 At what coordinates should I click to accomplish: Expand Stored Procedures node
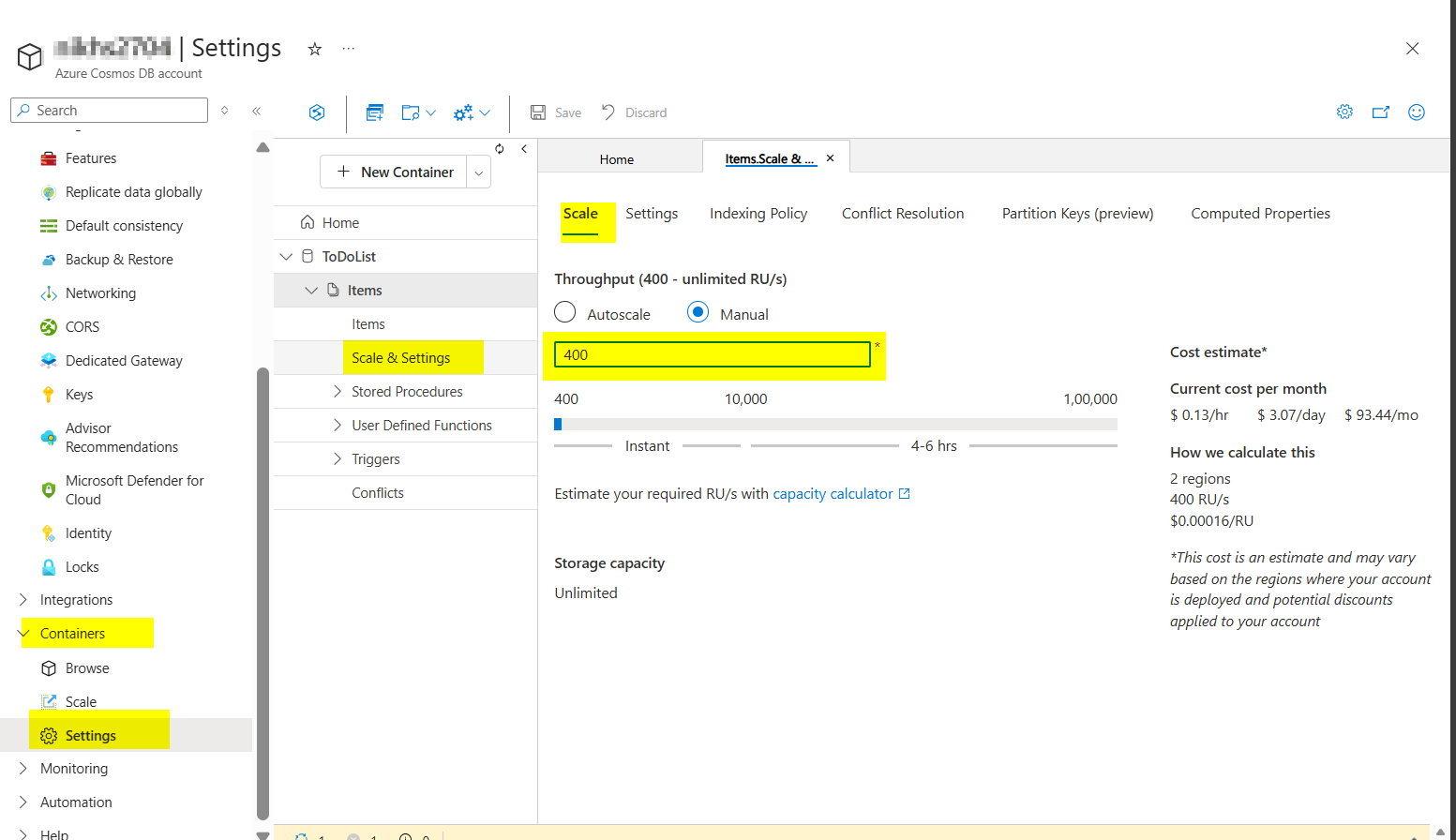click(338, 392)
